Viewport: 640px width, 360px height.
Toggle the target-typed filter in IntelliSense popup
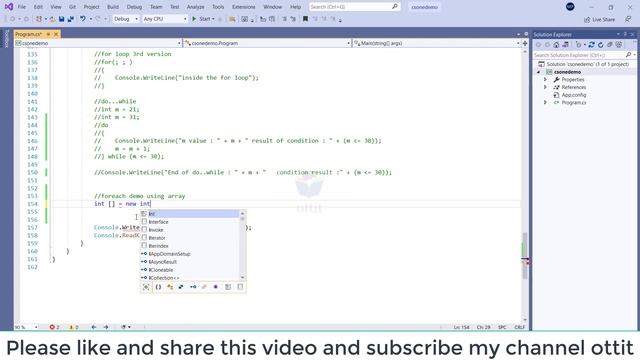(x=146, y=287)
